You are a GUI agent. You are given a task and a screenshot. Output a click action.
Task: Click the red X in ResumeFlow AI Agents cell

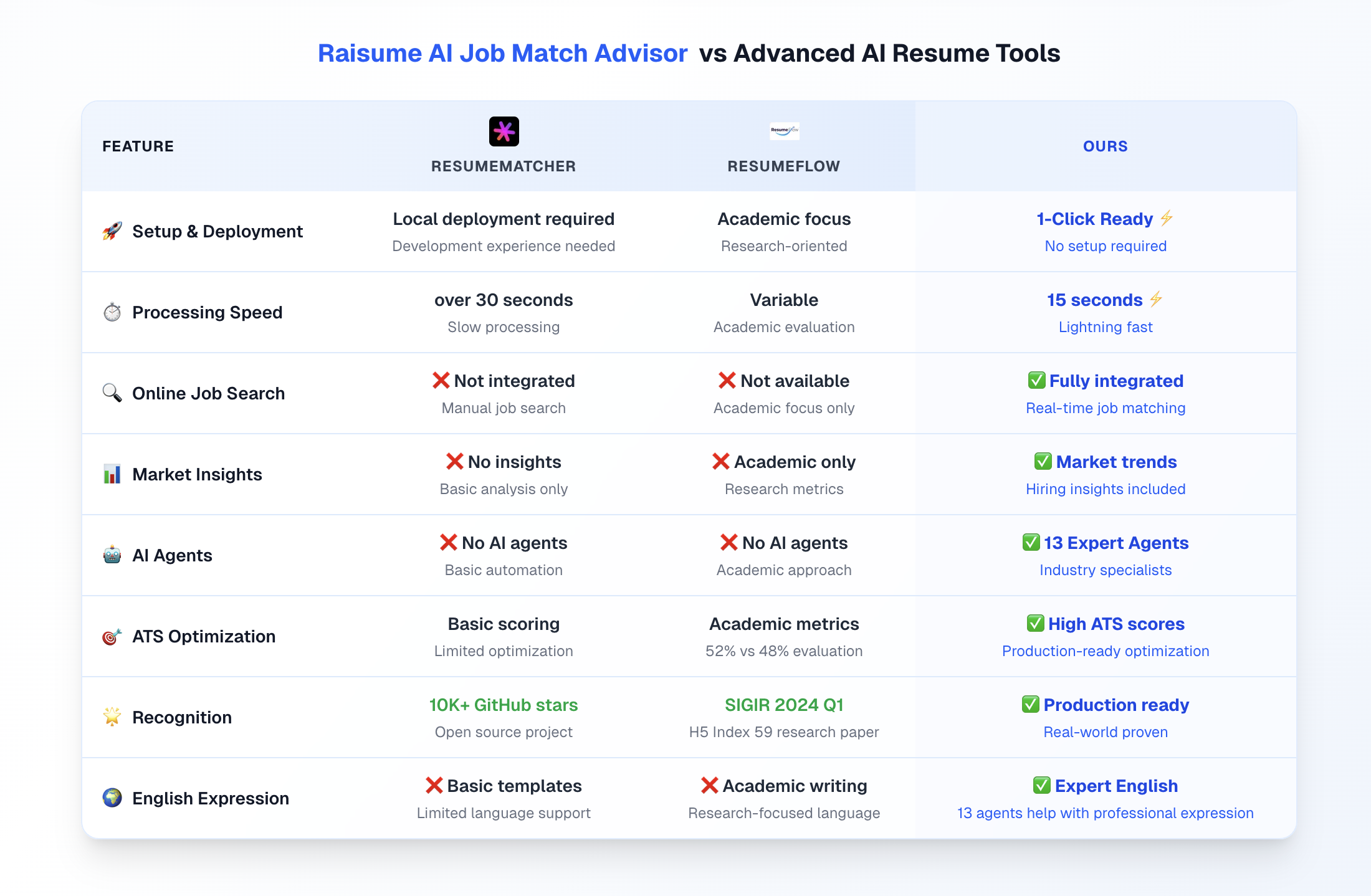[728, 542]
